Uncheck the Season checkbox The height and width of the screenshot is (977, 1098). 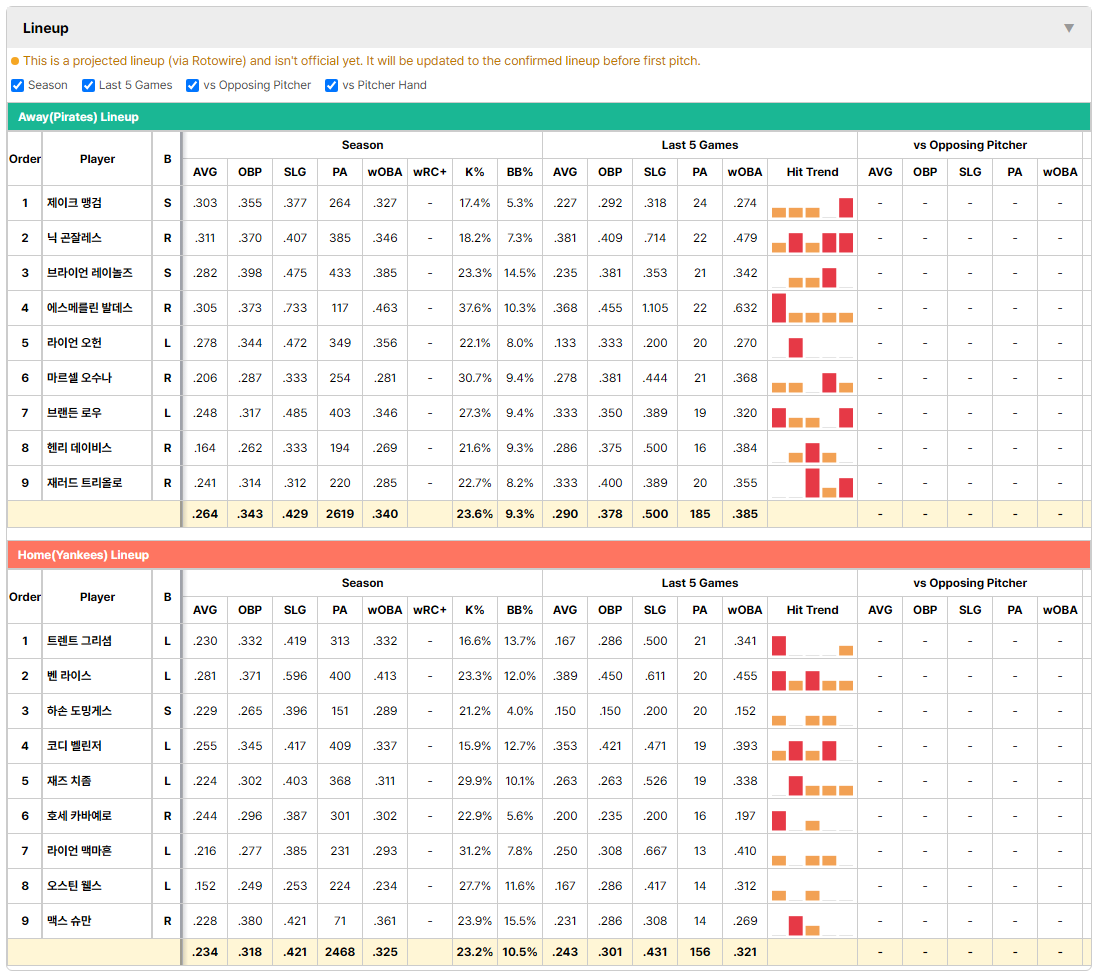(18, 85)
